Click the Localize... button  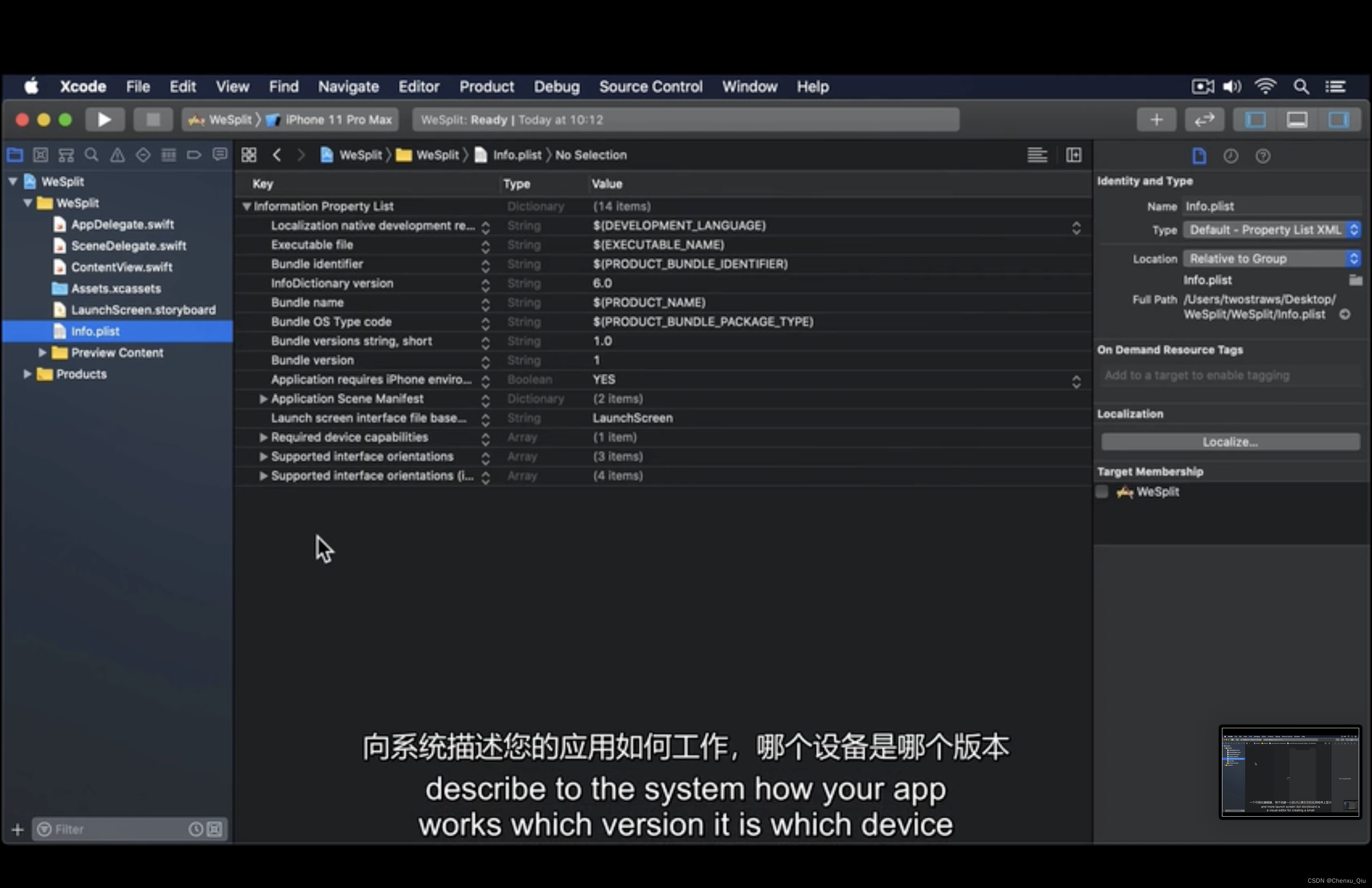click(x=1230, y=442)
